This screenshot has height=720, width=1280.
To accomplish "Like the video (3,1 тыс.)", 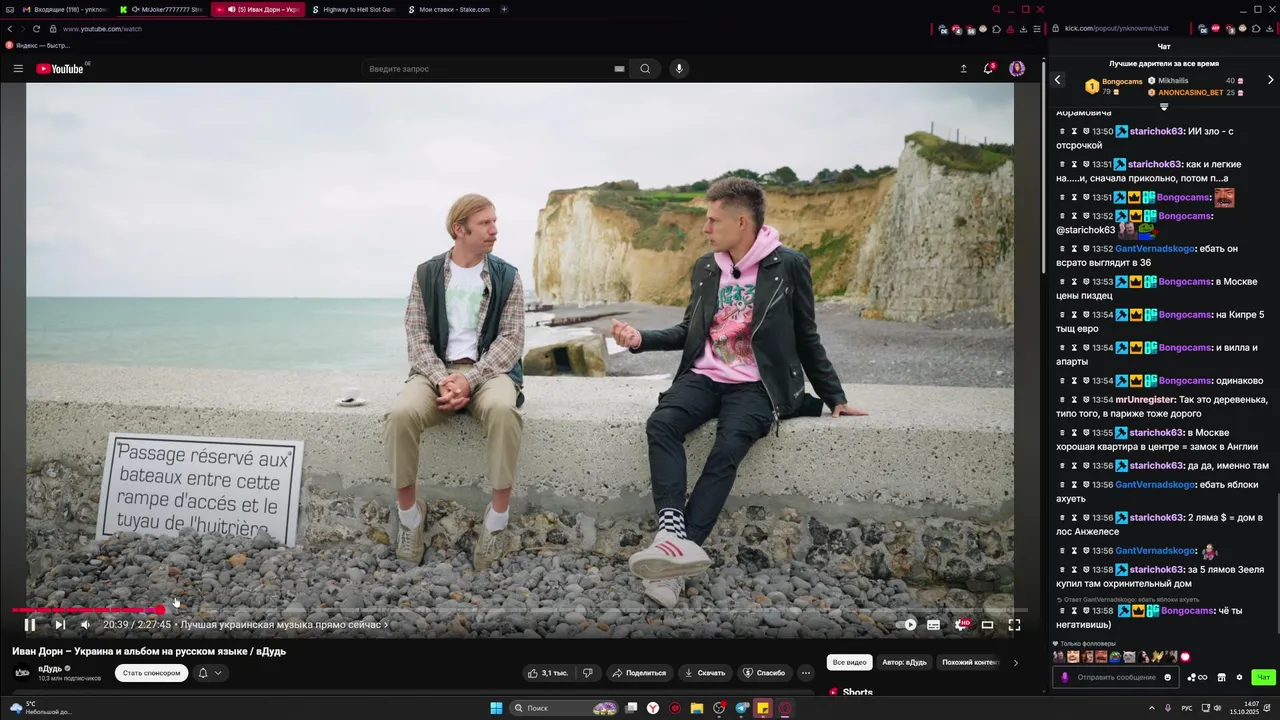I will coord(549,673).
